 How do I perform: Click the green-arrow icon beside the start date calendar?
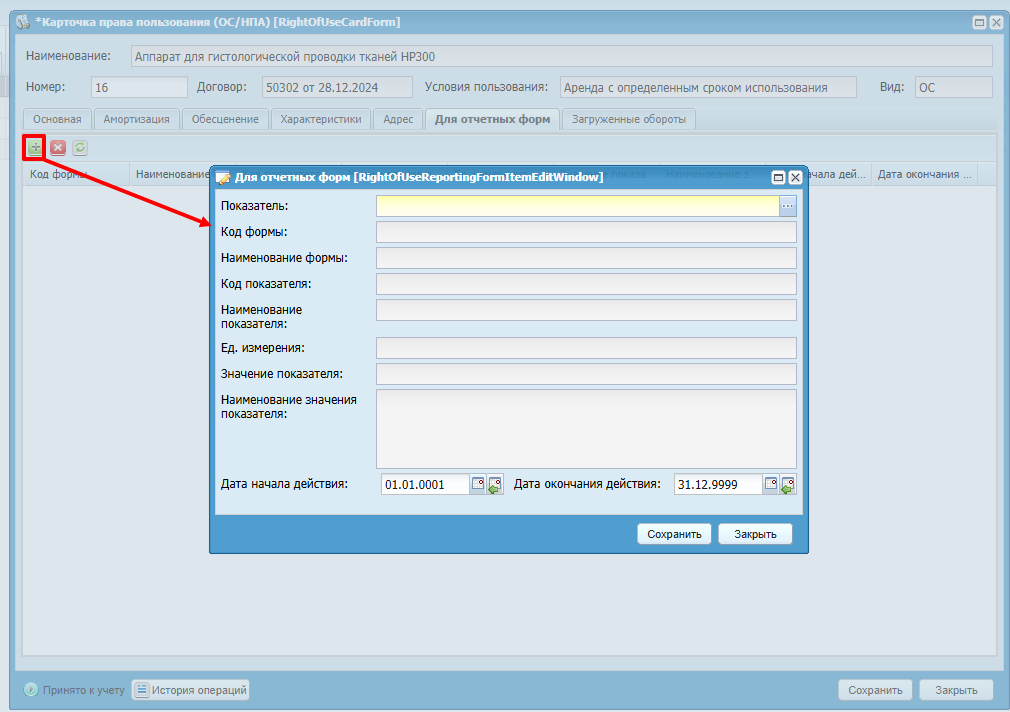pos(495,485)
